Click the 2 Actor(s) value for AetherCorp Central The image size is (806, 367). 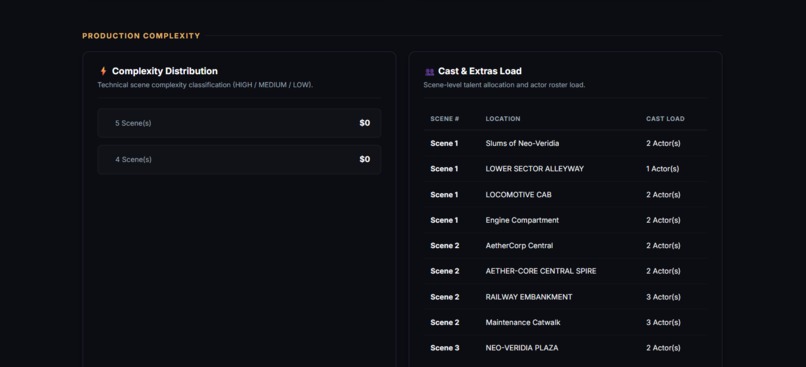tap(663, 246)
